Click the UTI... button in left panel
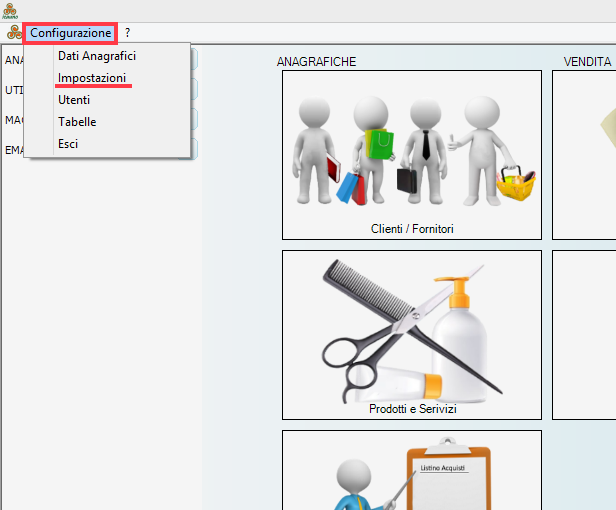Image resolution: width=616 pixels, height=510 pixels. coord(13,90)
